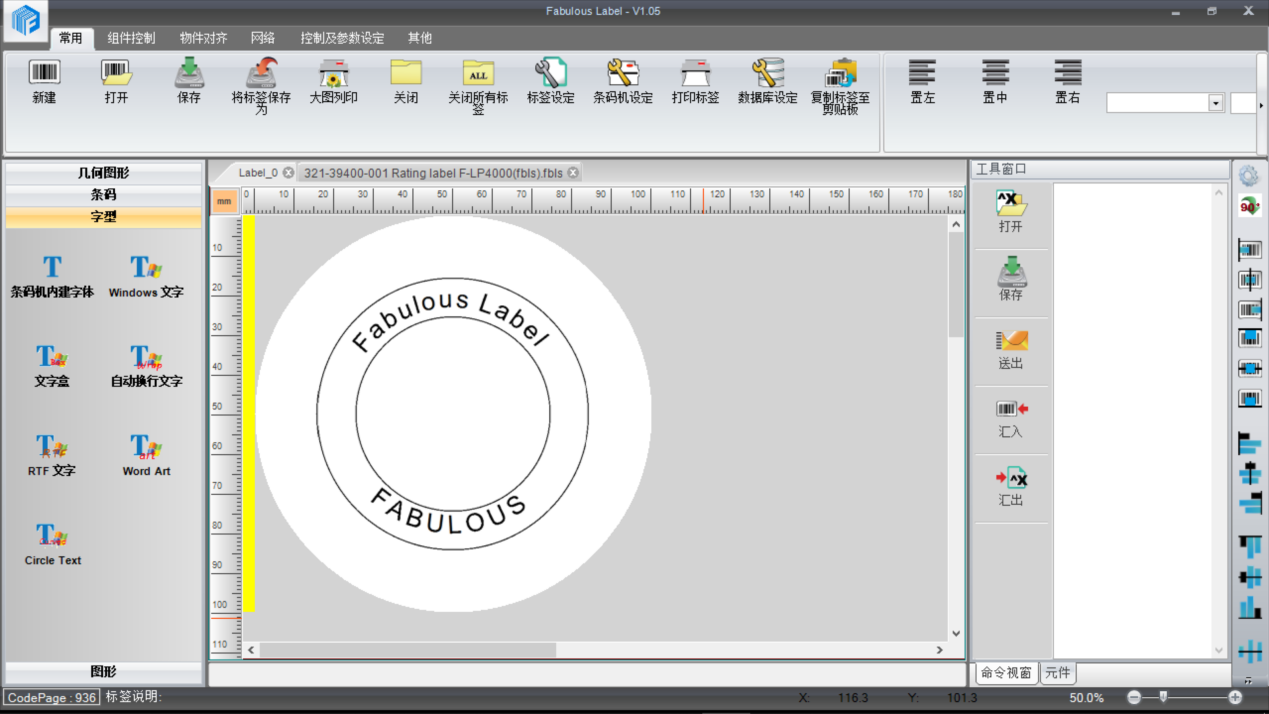The image size is (1269, 714).
Task: Click the gear icon on right toolbar
Action: point(1249,176)
